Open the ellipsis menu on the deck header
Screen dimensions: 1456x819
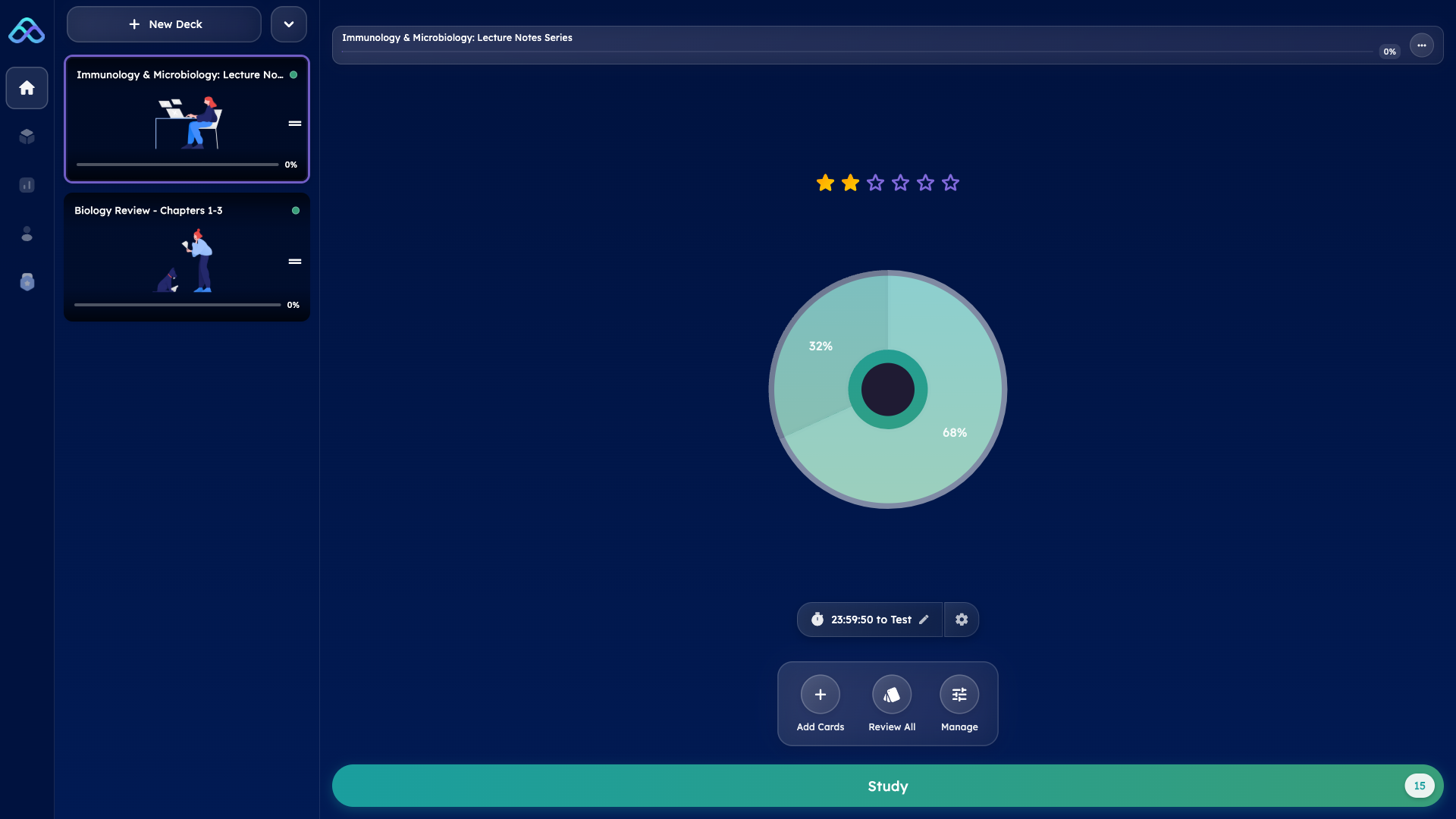pyautogui.click(x=1421, y=45)
